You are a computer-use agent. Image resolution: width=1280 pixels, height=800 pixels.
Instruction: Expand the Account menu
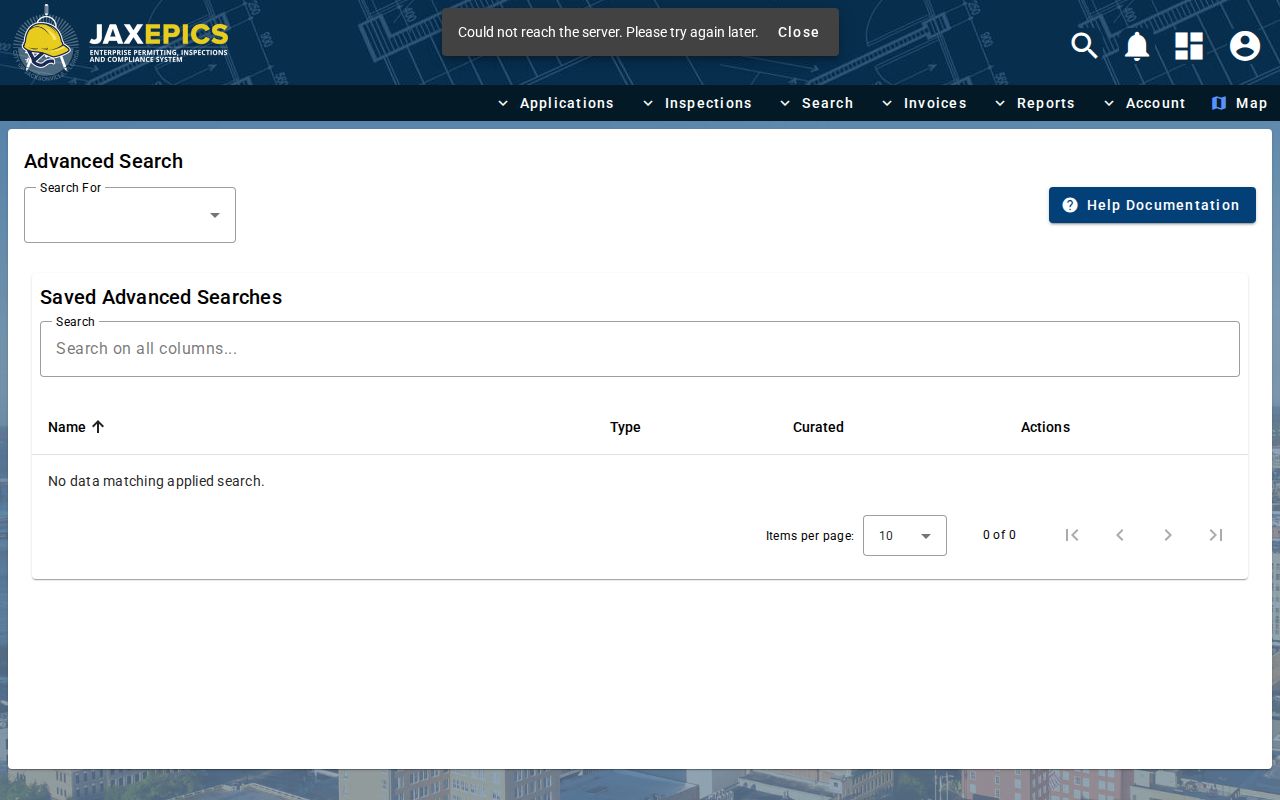[1144, 103]
